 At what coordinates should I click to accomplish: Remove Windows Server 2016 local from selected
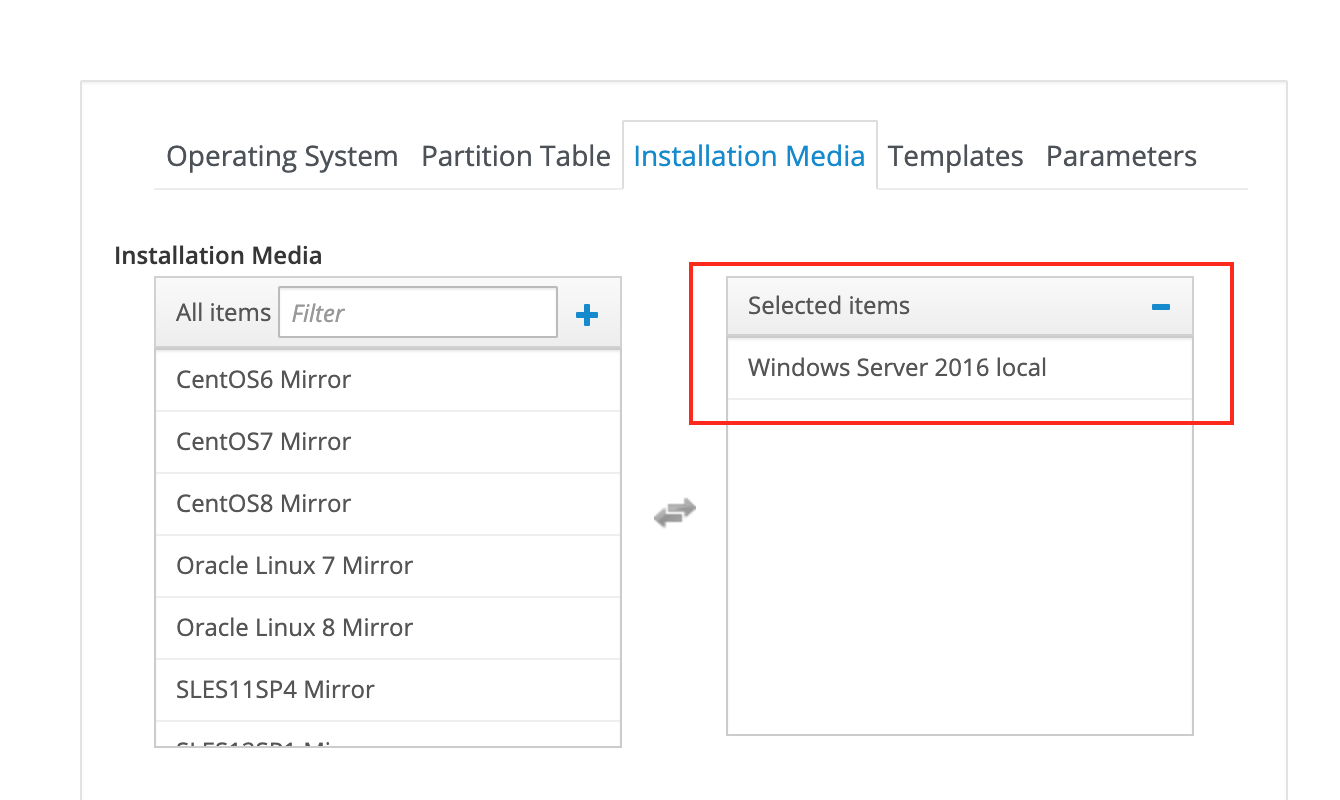(x=960, y=368)
